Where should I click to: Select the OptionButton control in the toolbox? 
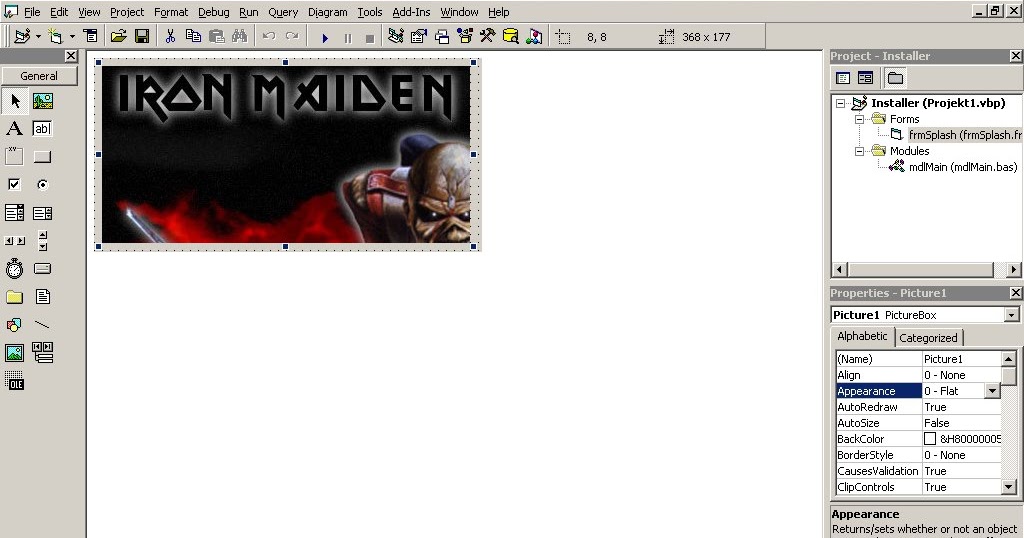42,185
